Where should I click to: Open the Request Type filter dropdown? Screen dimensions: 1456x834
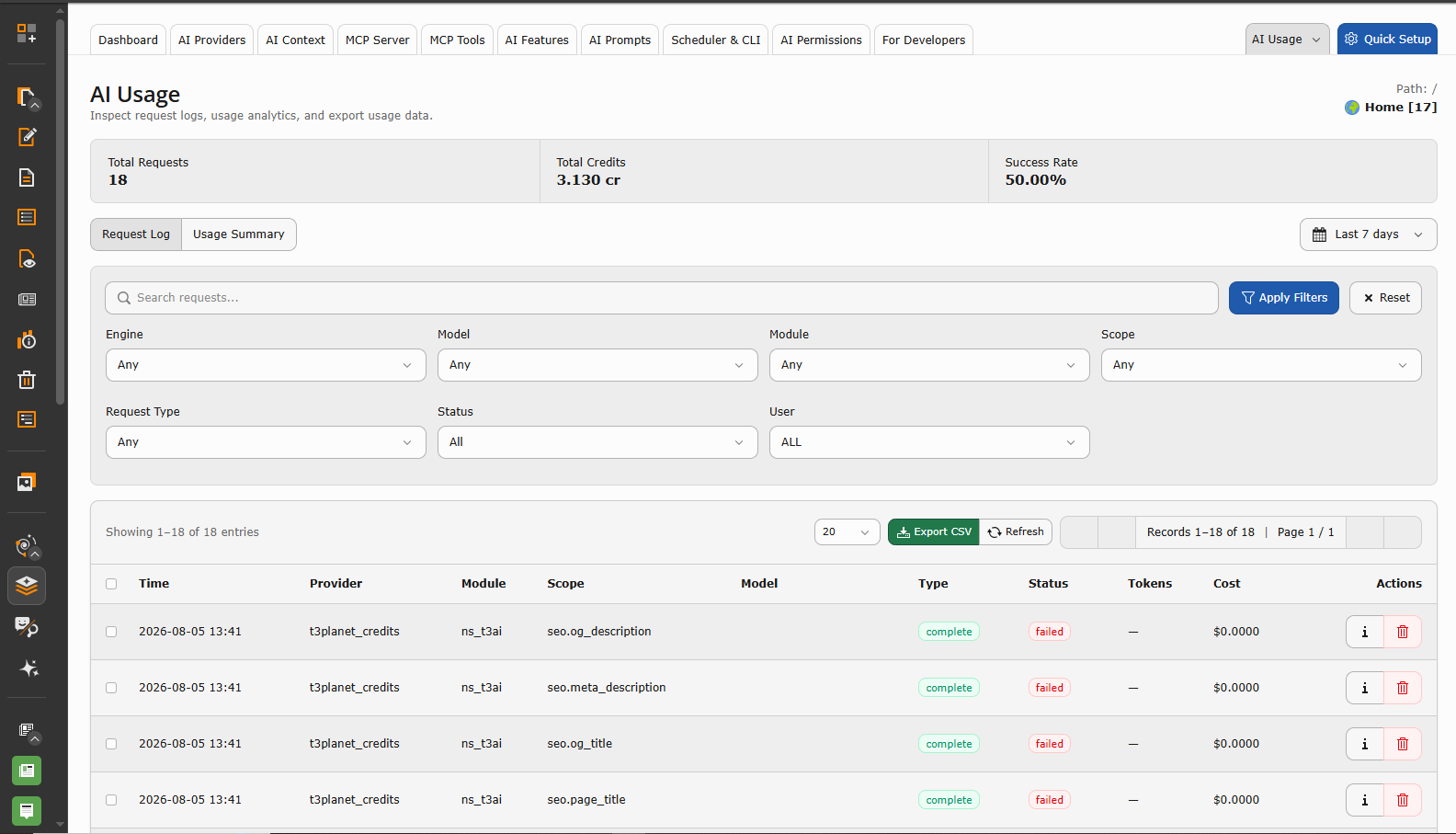[266, 442]
